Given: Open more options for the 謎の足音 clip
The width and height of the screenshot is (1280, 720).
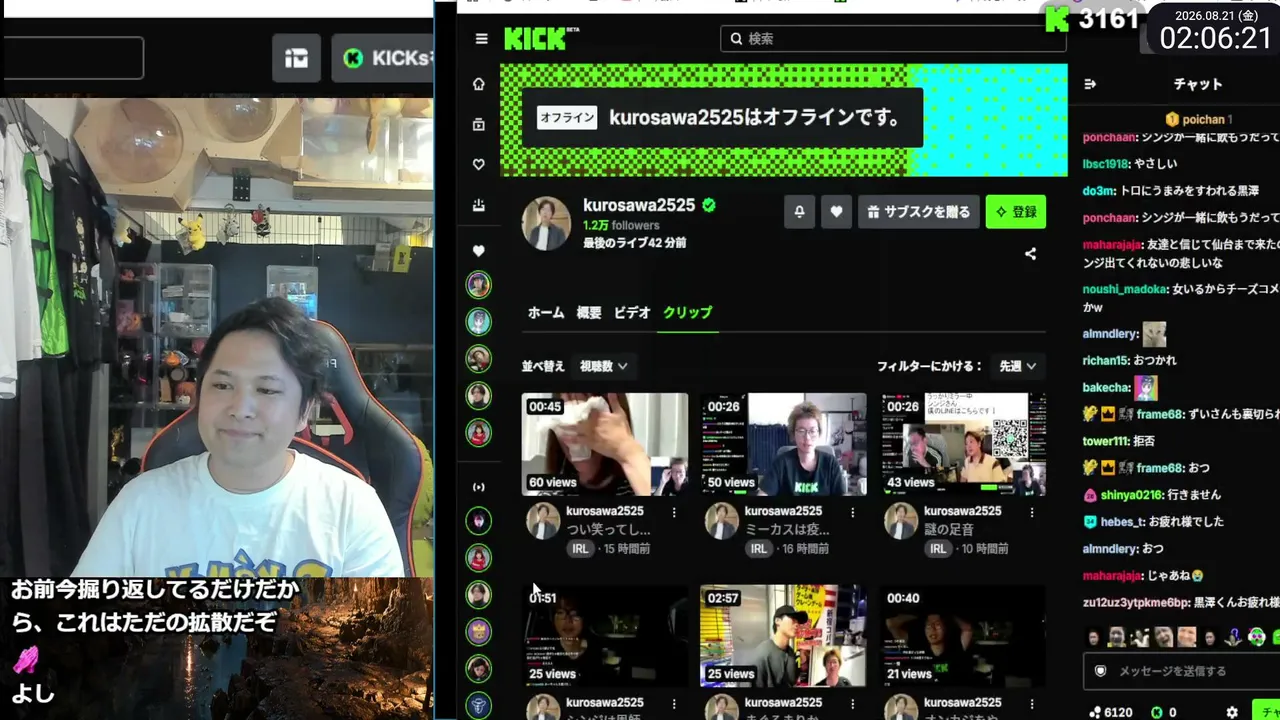Looking at the screenshot, I should (x=1031, y=512).
